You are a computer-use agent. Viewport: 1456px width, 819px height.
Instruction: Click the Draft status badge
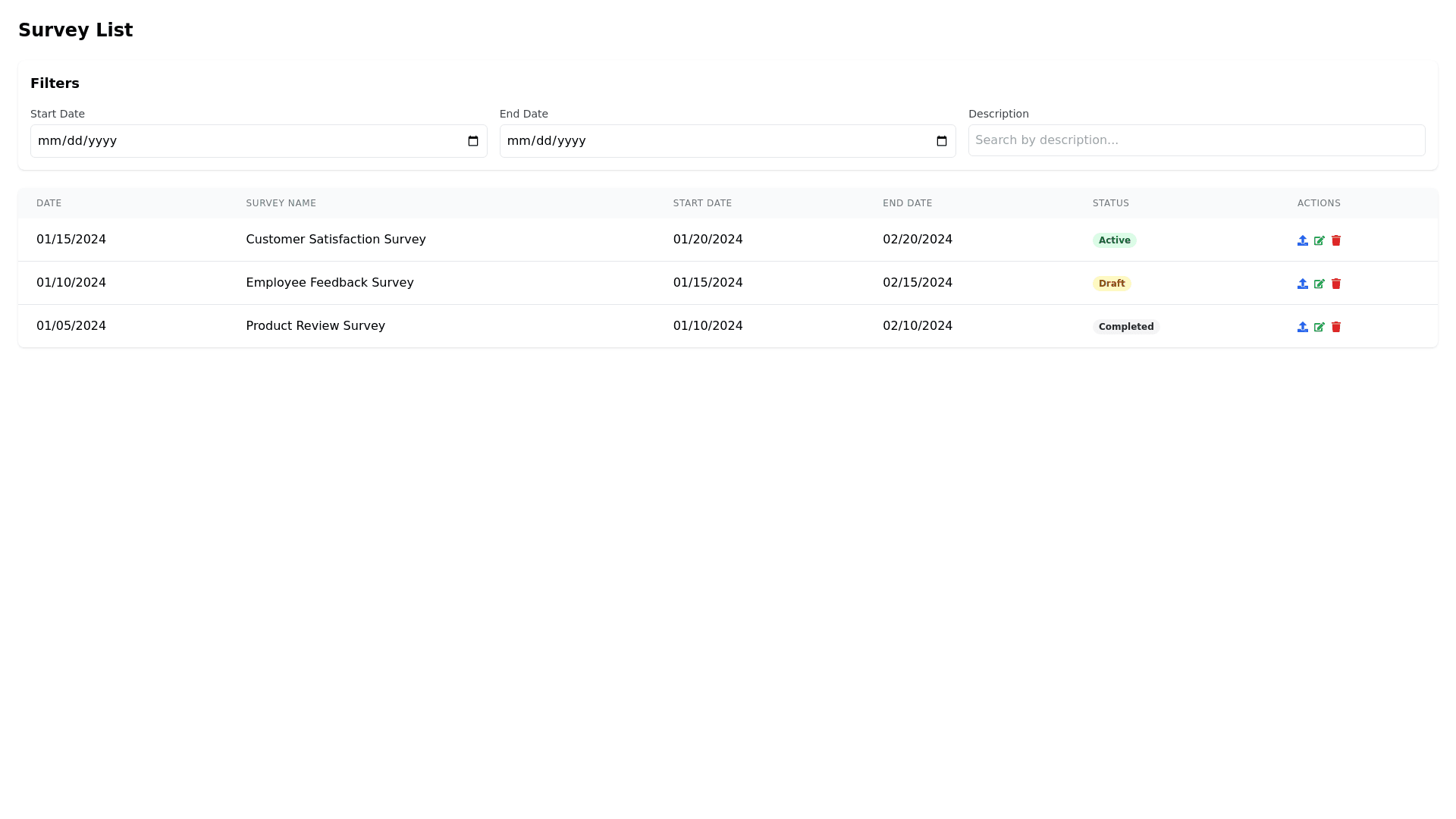click(1111, 284)
